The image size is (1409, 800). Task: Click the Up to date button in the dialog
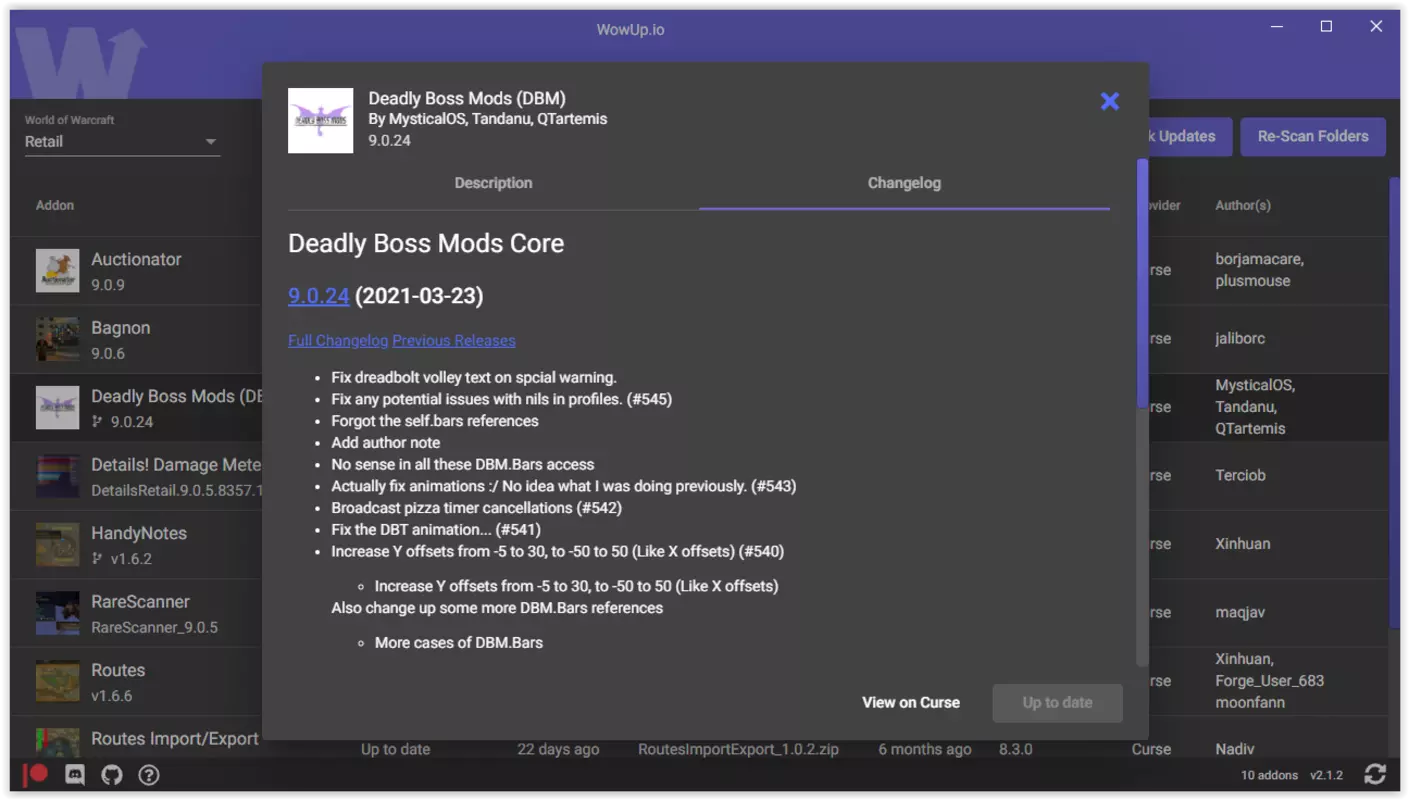tap(1057, 703)
